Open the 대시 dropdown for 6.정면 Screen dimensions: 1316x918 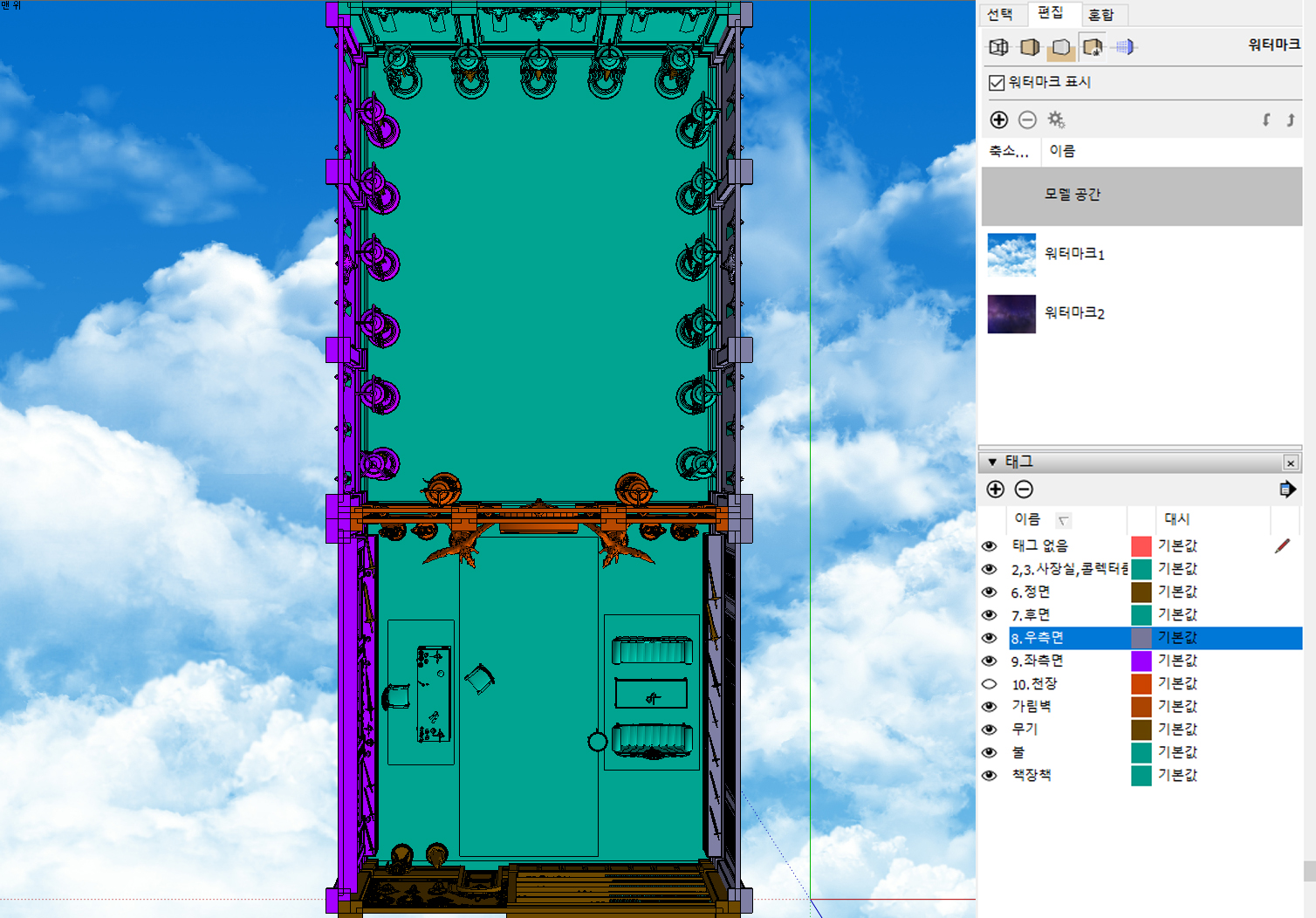[1177, 592]
